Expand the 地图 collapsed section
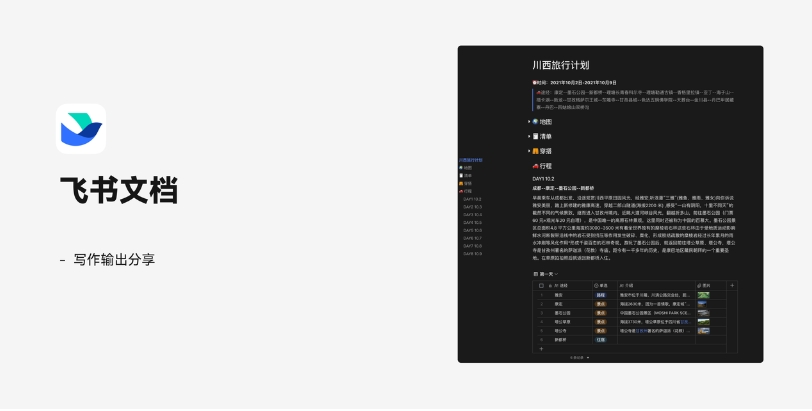 pos(529,122)
